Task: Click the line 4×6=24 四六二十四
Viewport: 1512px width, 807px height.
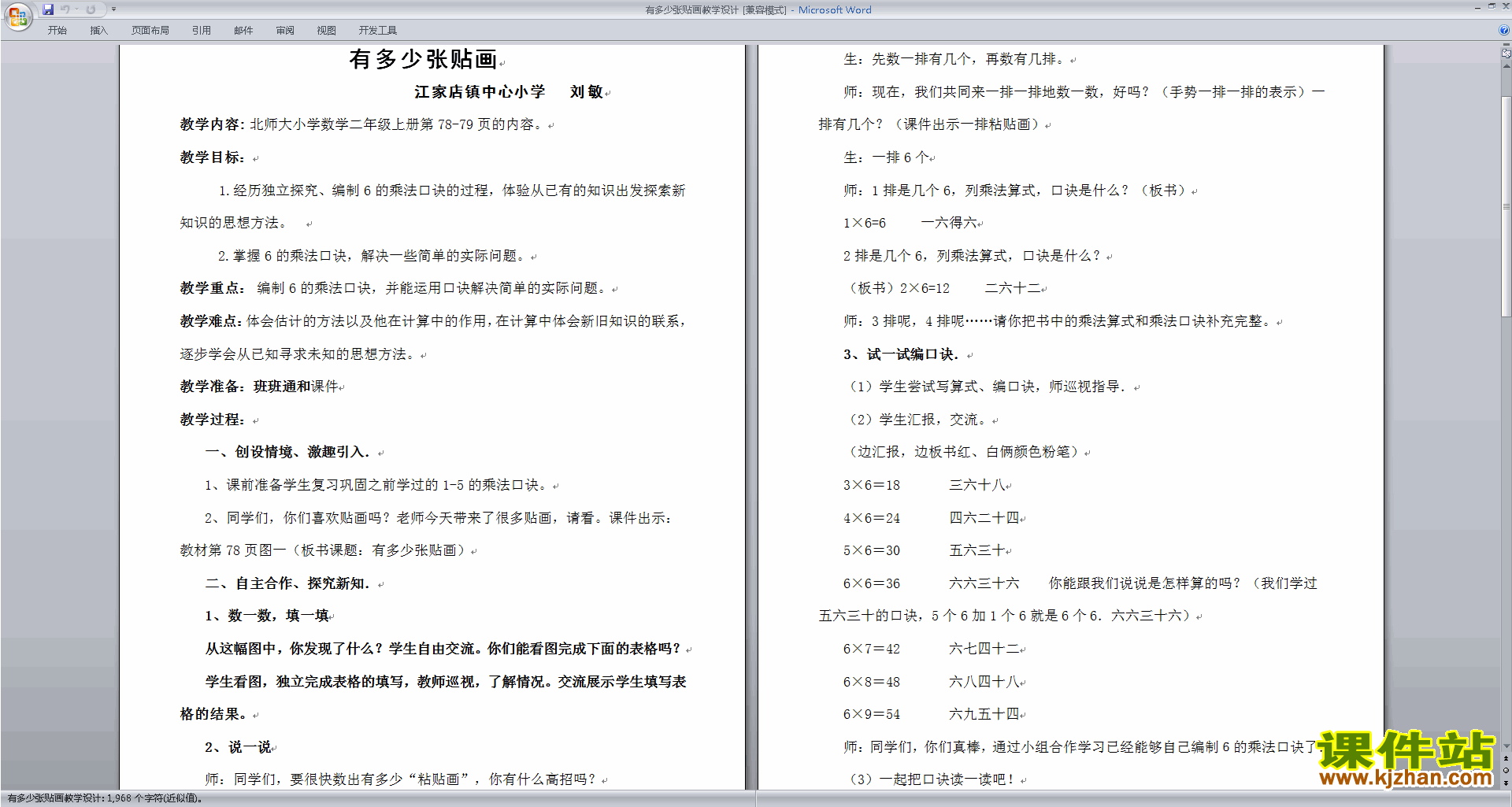Action: coord(932,518)
